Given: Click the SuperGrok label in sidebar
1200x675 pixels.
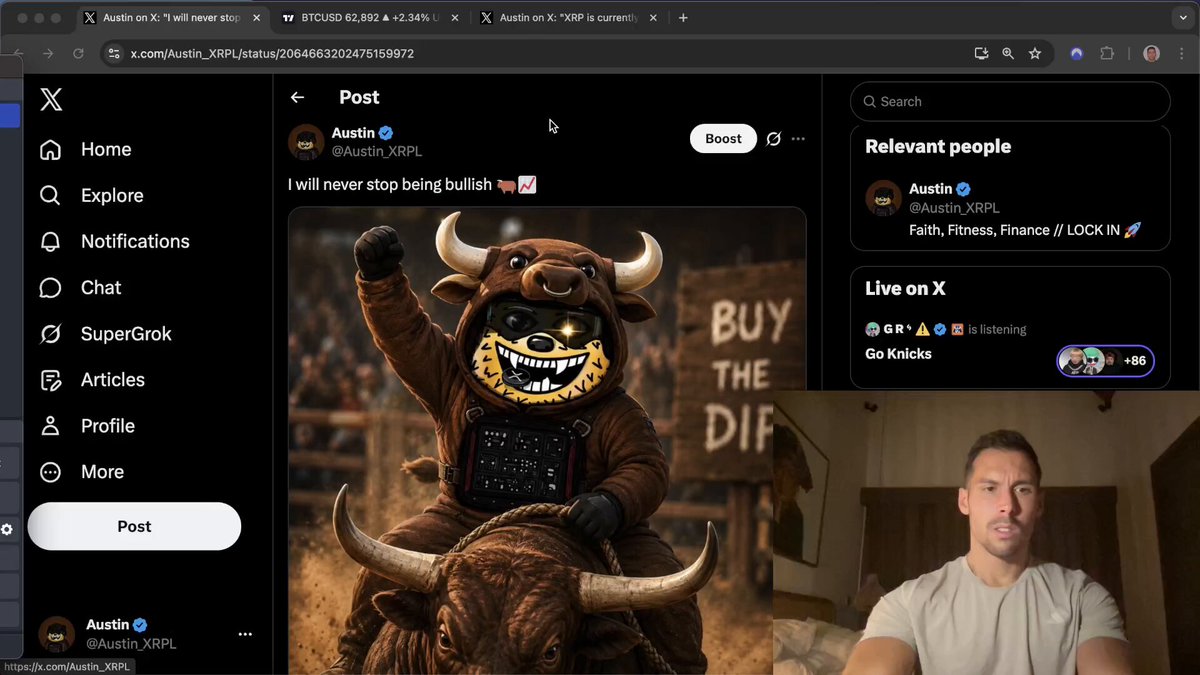Looking at the screenshot, I should click(x=126, y=333).
